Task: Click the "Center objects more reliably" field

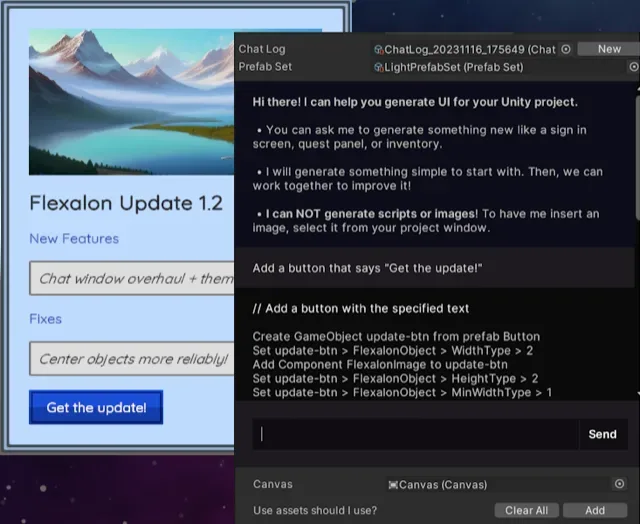Action: [133, 358]
